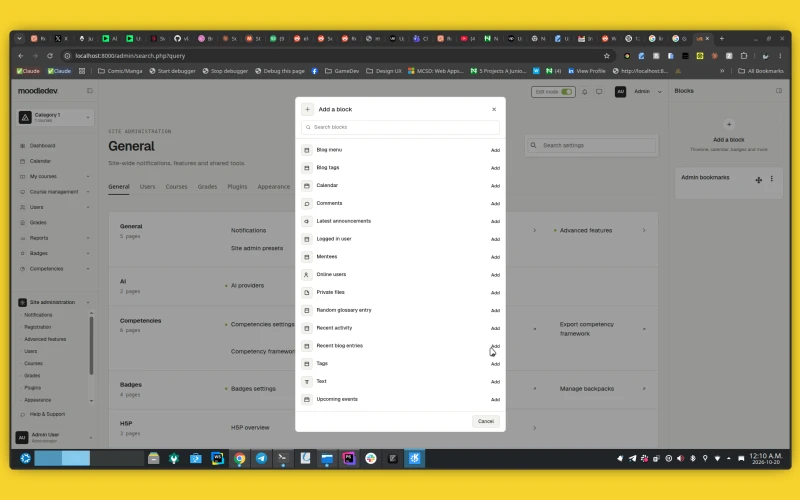Screen dimensions: 800x500
Task: Switch to the Courses tab
Action: 176,187
